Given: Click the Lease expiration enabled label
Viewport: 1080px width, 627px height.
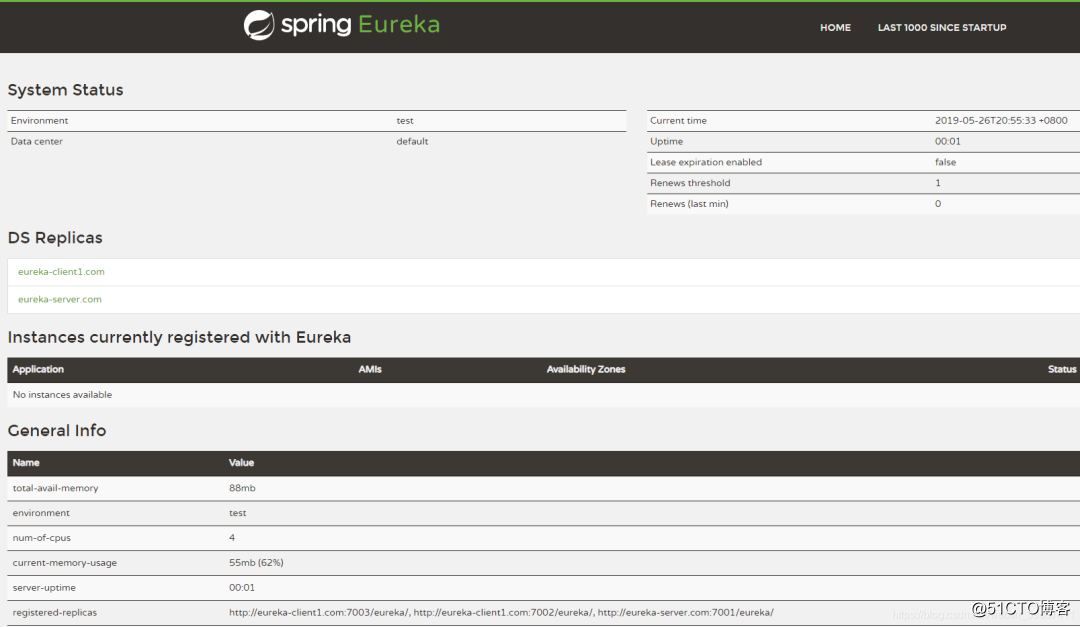Looking at the screenshot, I should coord(706,162).
